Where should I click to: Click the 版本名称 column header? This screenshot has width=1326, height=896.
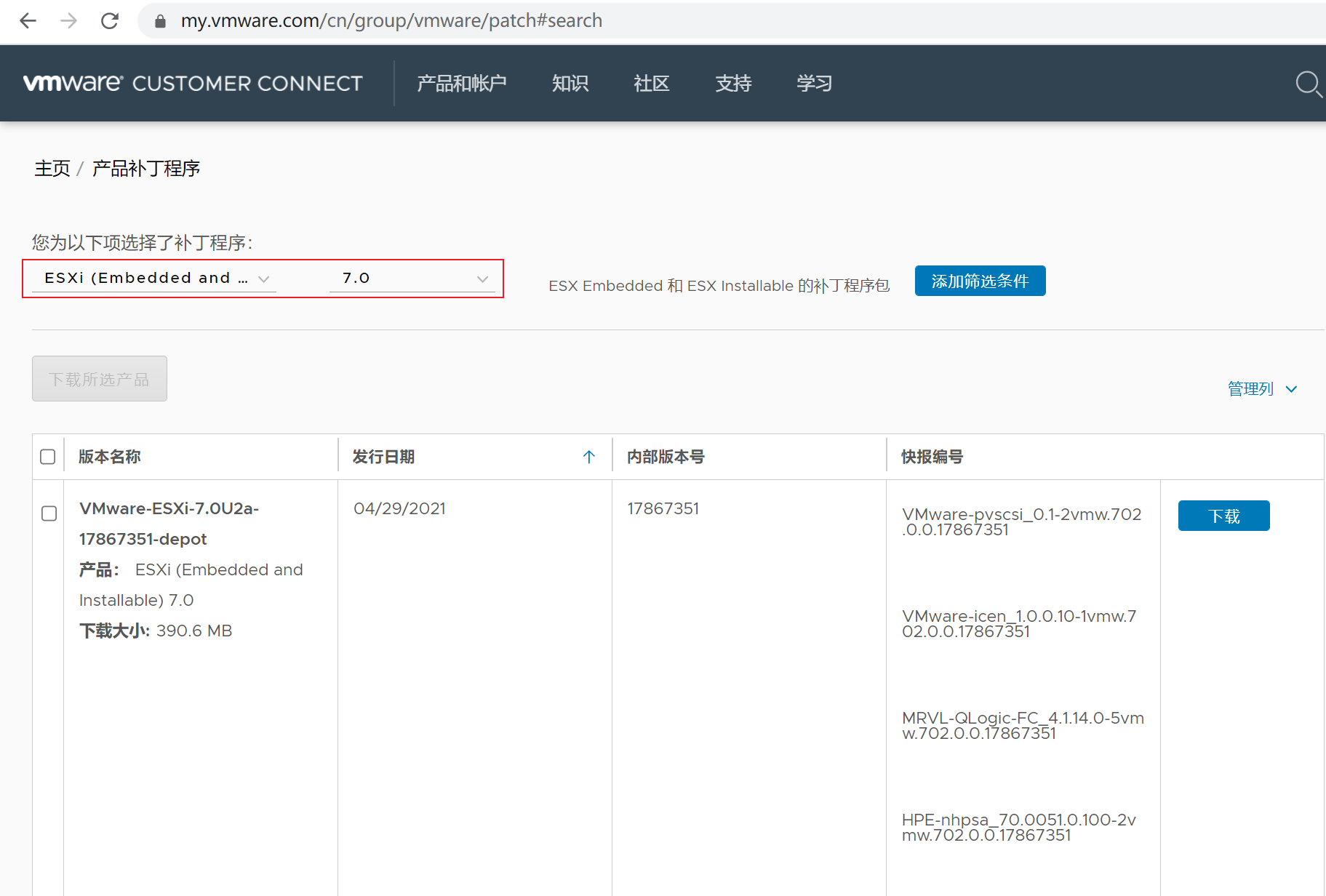pos(110,457)
